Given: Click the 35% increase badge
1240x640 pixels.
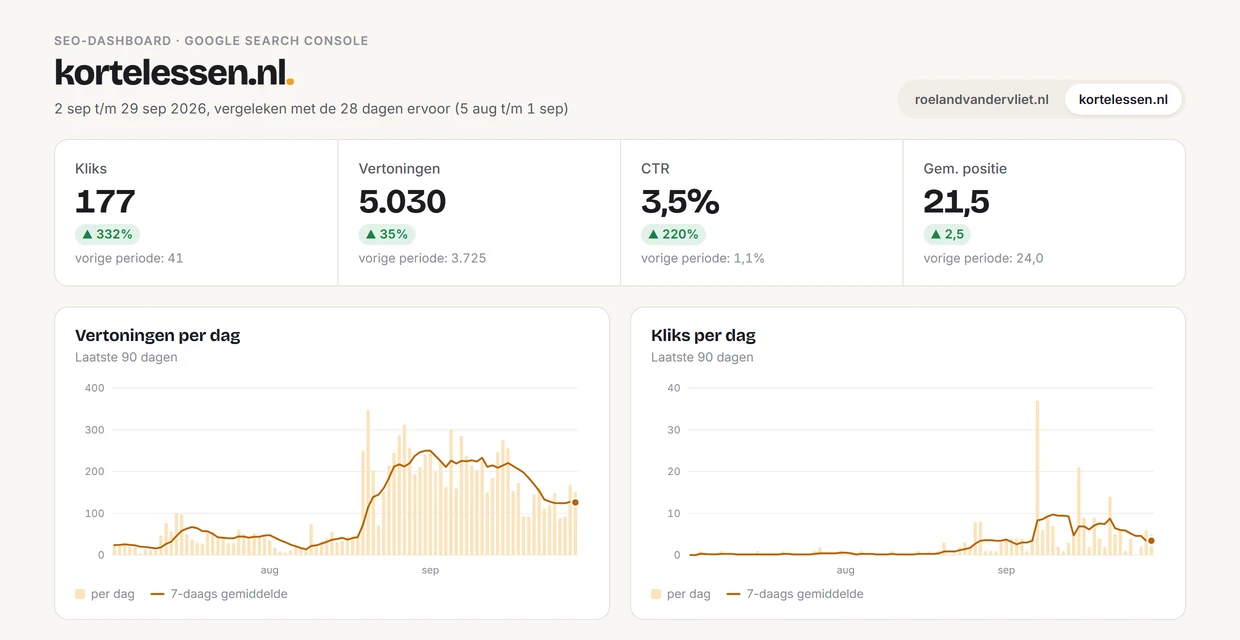Looking at the screenshot, I should pyautogui.click(x=387, y=234).
